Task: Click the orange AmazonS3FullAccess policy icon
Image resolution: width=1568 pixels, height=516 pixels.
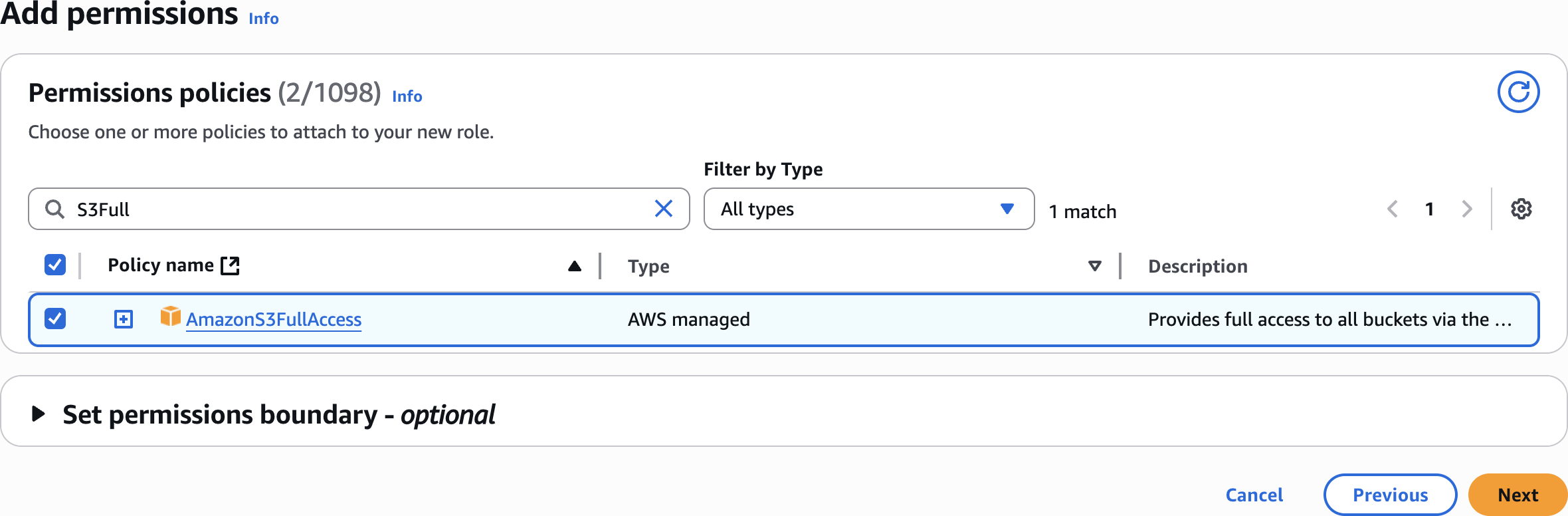Action: (x=171, y=317)
